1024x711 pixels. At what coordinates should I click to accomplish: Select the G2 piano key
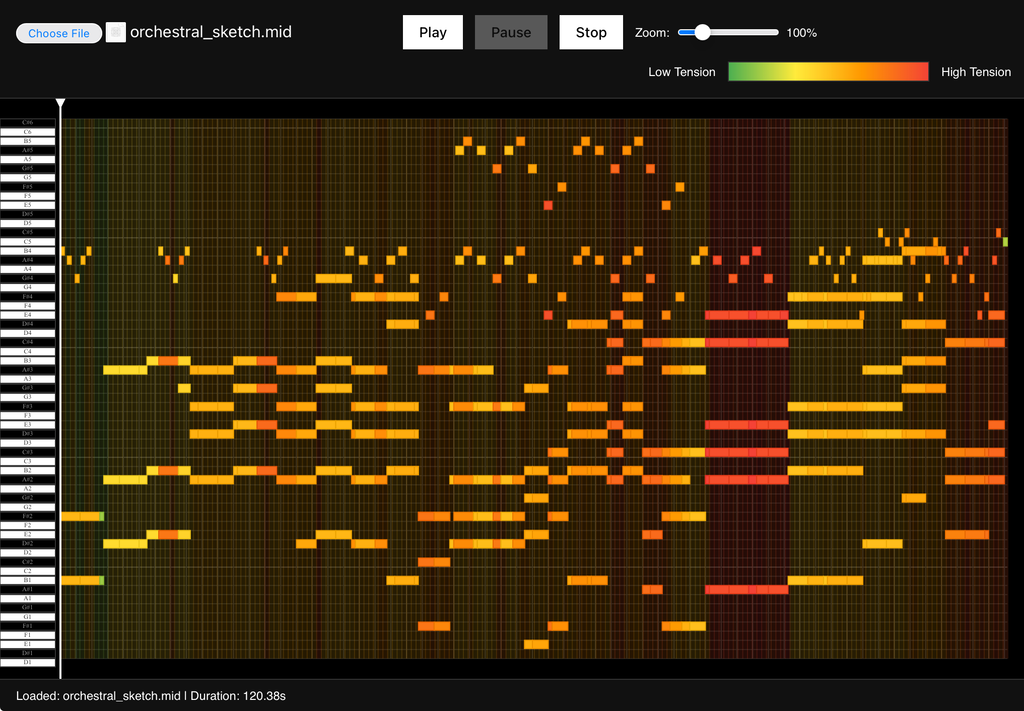[27, 507]
